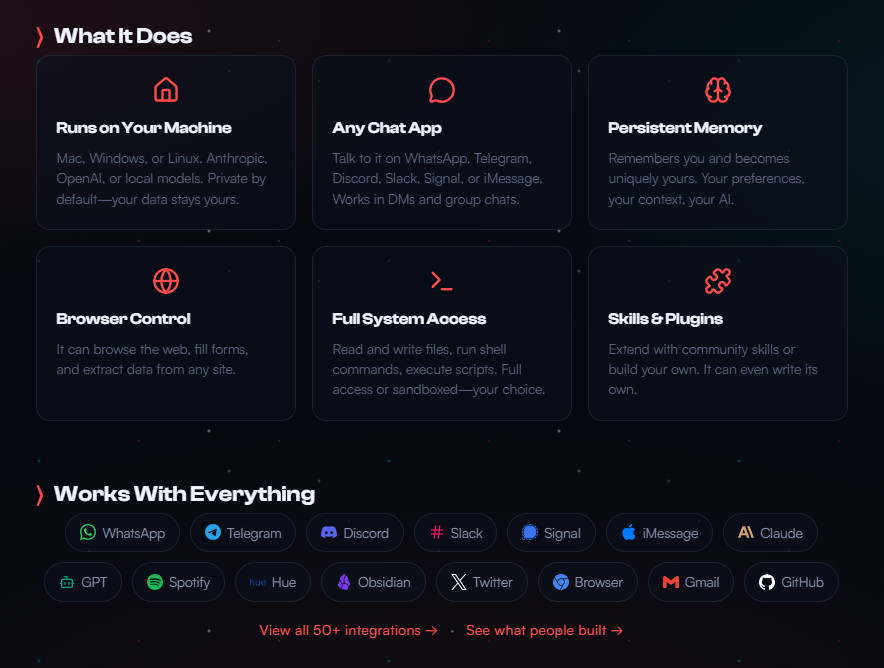Screen dimensions: 884x668
Task: Click the brain icon for Persistent Memory
Action: pyautogui.click(x=717, y=90)
